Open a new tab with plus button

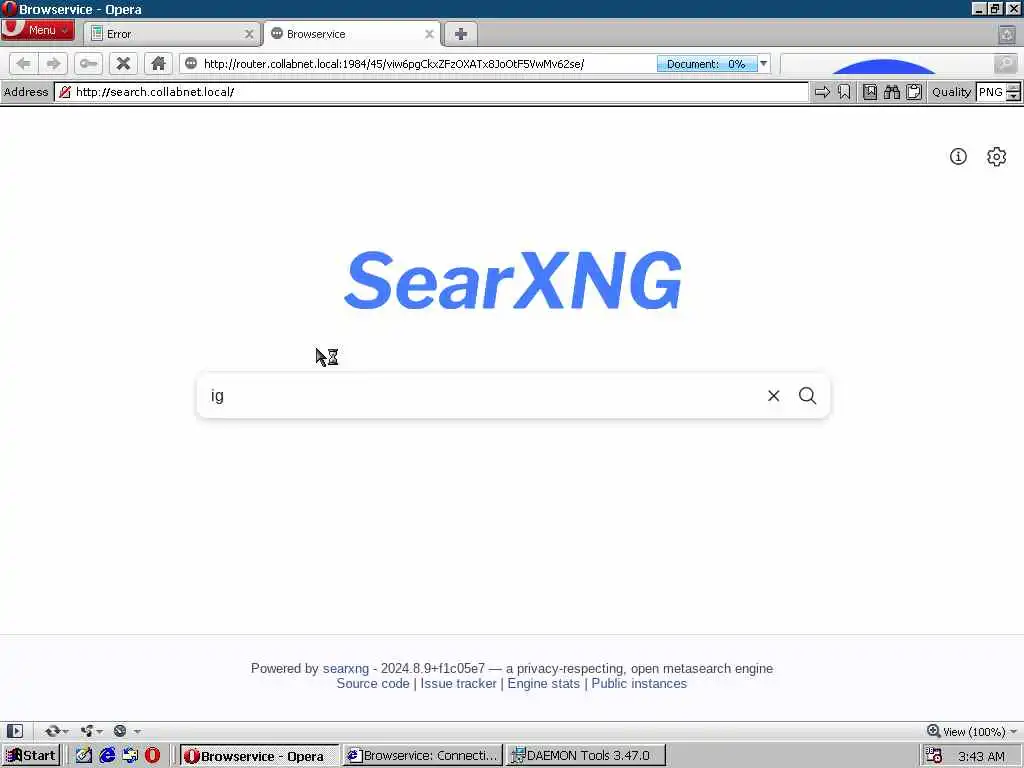click(460, 34)
